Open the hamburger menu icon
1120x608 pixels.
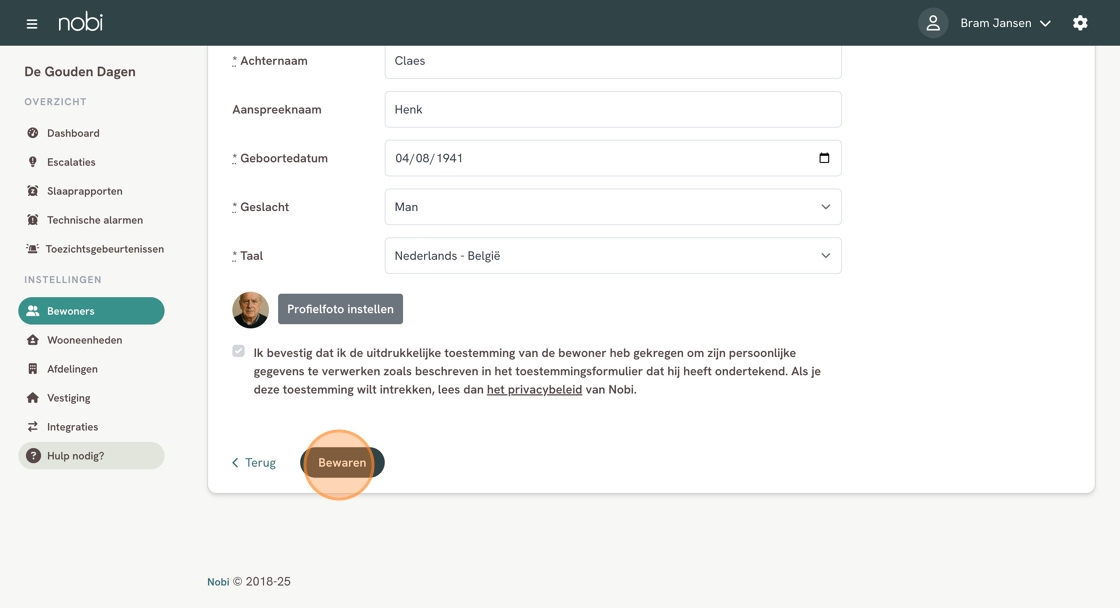tap(32, 23)
